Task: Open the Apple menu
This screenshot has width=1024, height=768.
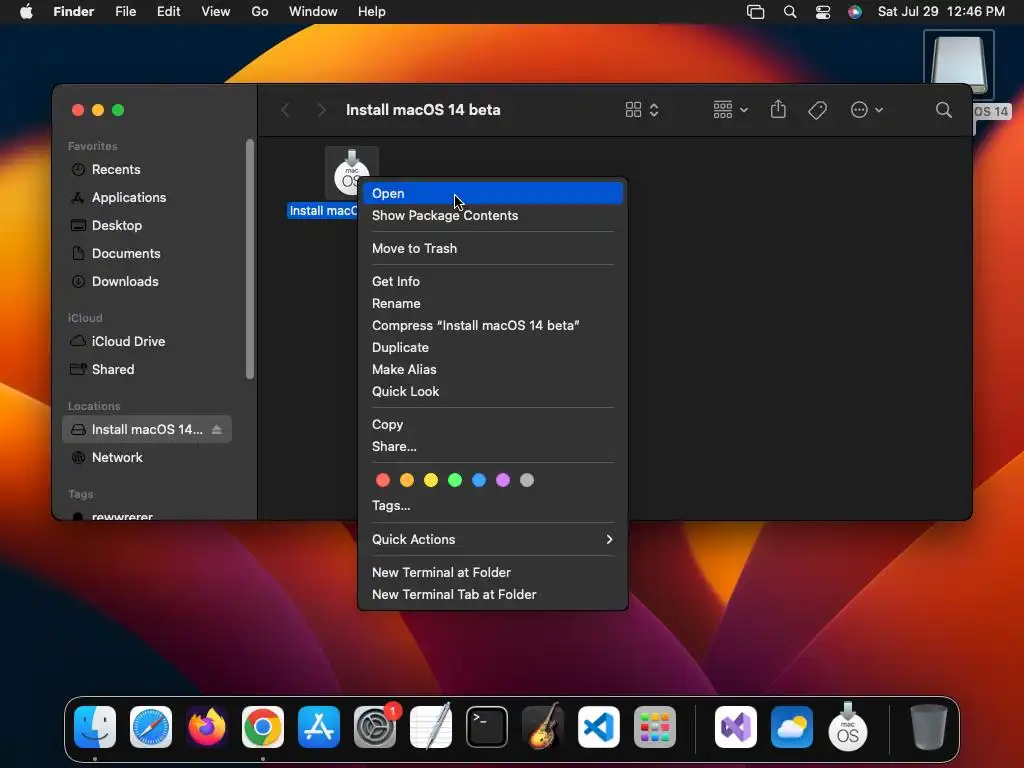Action: 26,12
